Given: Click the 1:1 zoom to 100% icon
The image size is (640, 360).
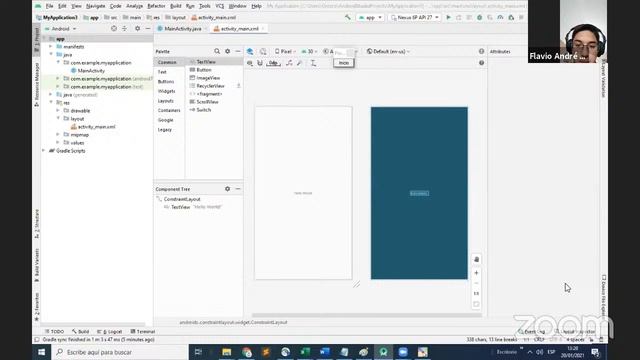Looking at the screenshot, I should coord(476,293).
